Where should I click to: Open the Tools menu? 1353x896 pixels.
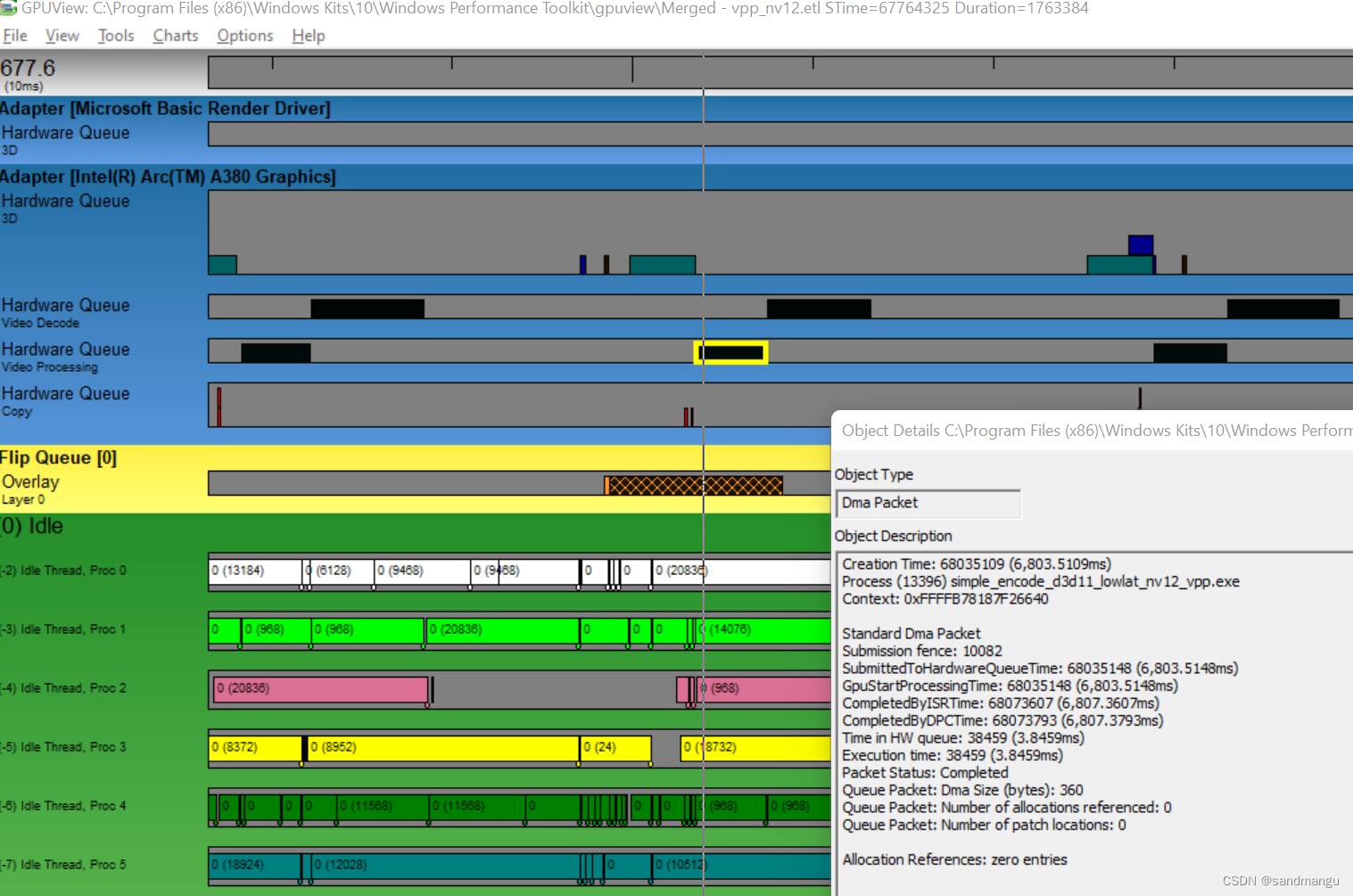116,36
